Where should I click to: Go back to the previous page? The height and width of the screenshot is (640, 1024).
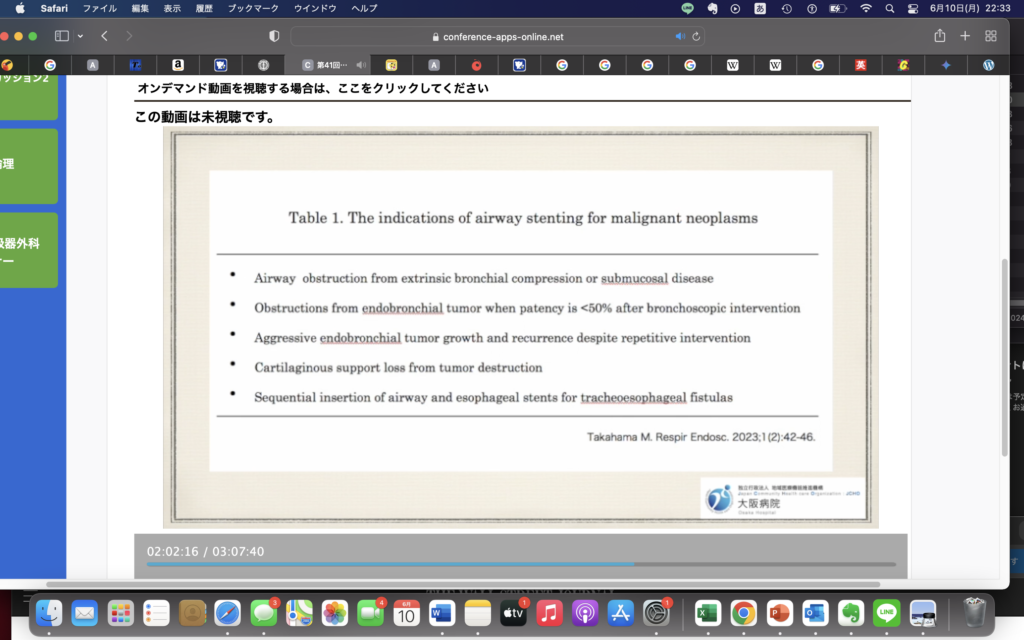(105, 36)
